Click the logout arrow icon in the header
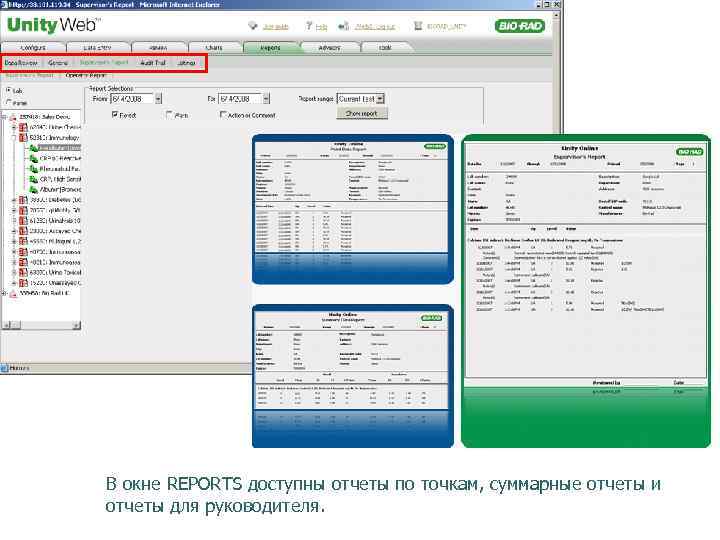The width and height of the screenshot is (720, 540). point(343,26)
